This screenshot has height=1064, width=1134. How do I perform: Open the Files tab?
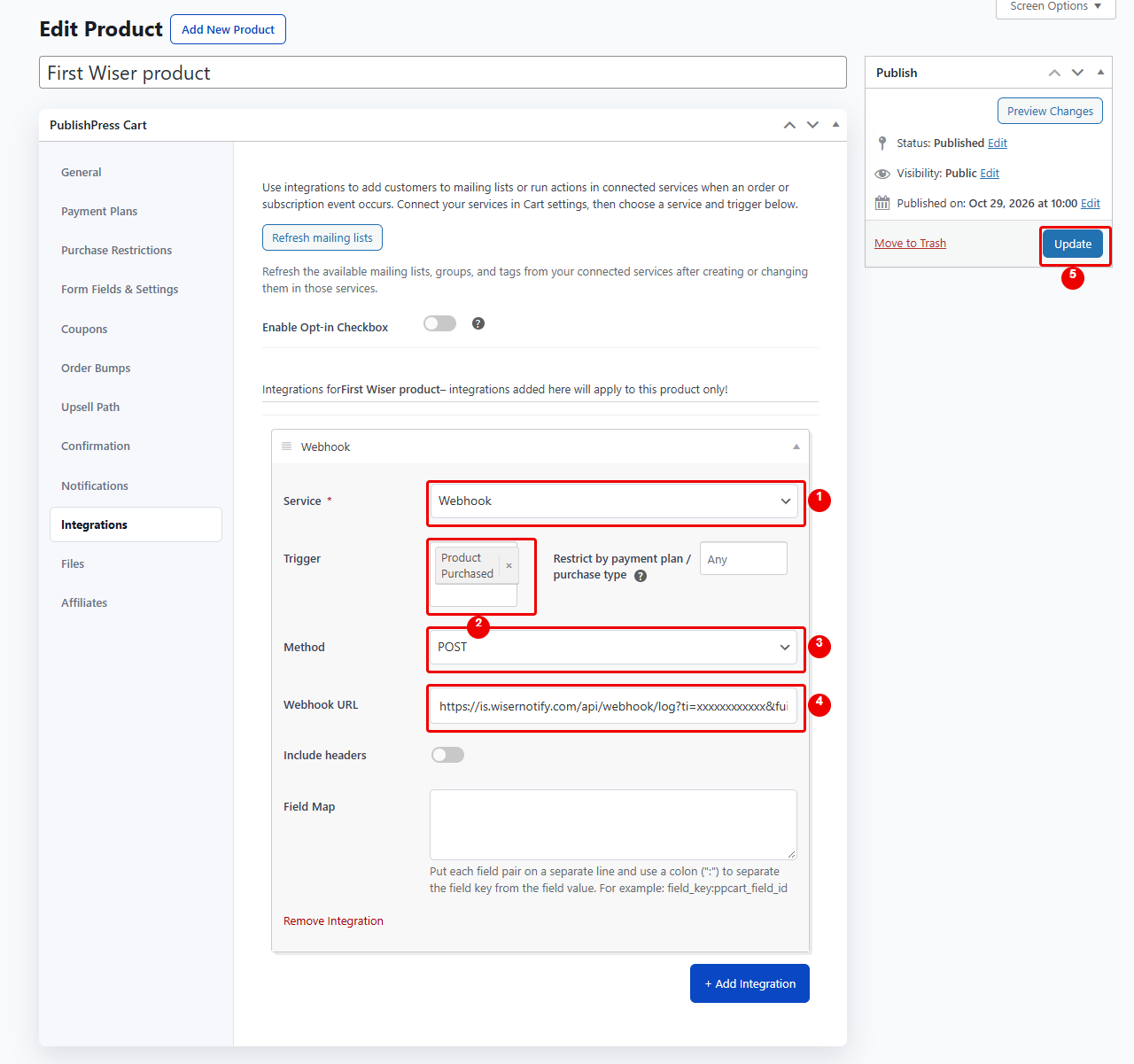pos(73,563)
